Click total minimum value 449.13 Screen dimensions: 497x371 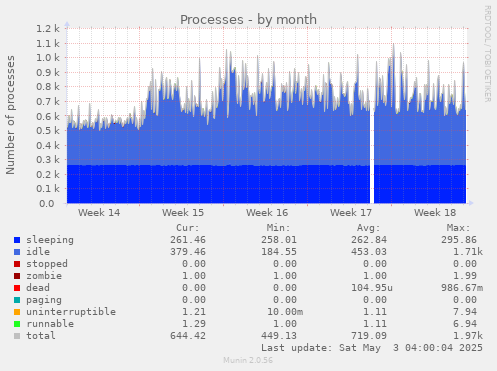[279, 336]
